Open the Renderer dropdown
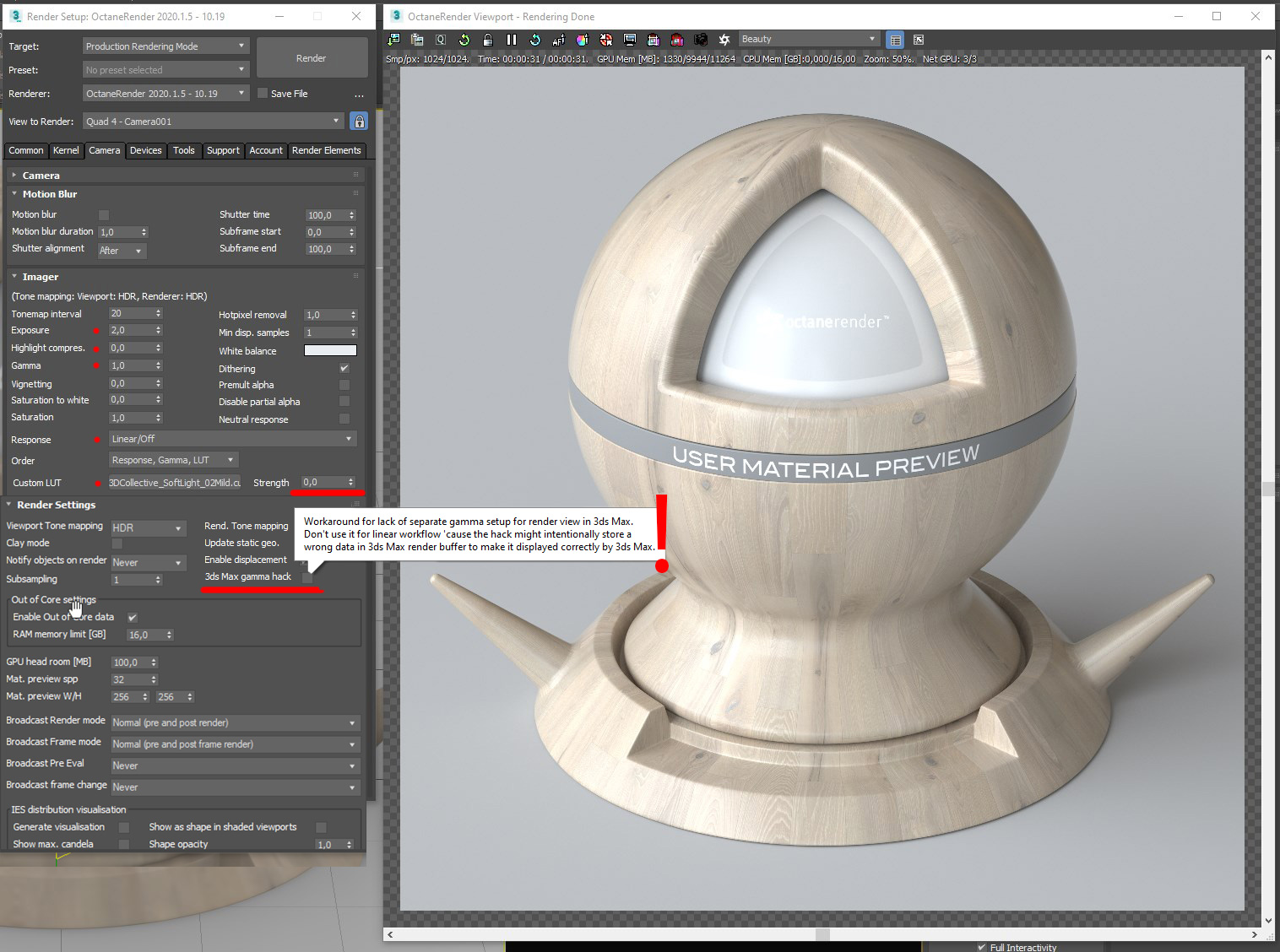This screenshot has width=1280, height=952. (x=165, y=94)
